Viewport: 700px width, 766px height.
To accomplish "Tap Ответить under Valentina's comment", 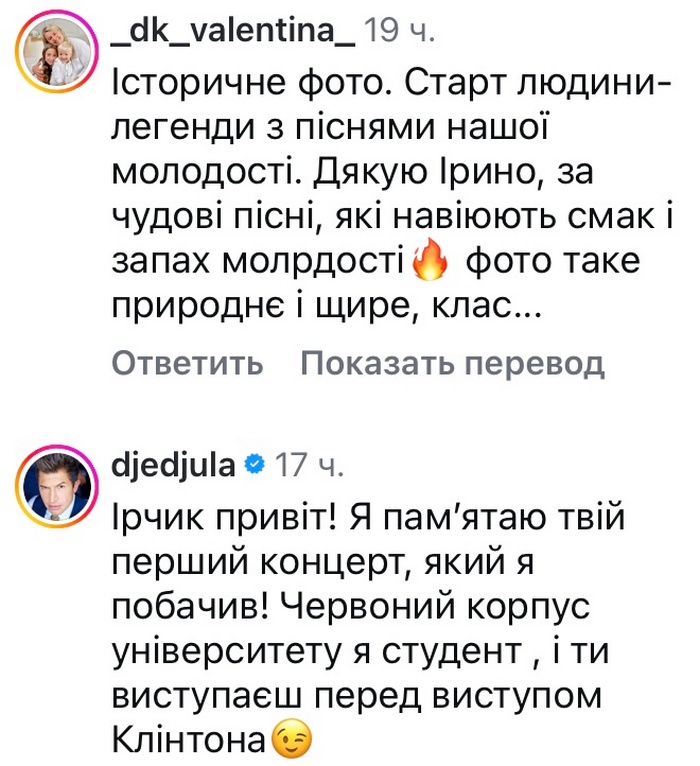I will (x=188, y=363).
